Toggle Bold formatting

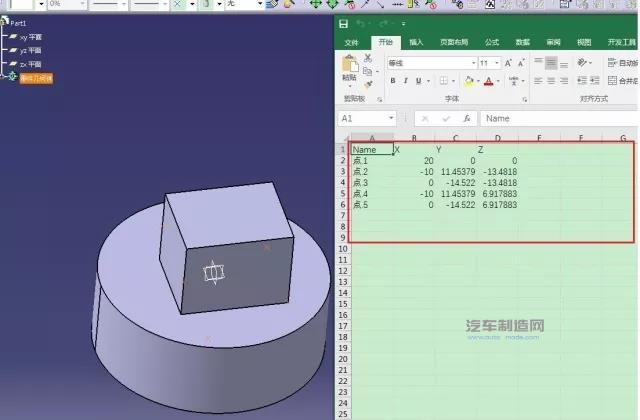393,81
